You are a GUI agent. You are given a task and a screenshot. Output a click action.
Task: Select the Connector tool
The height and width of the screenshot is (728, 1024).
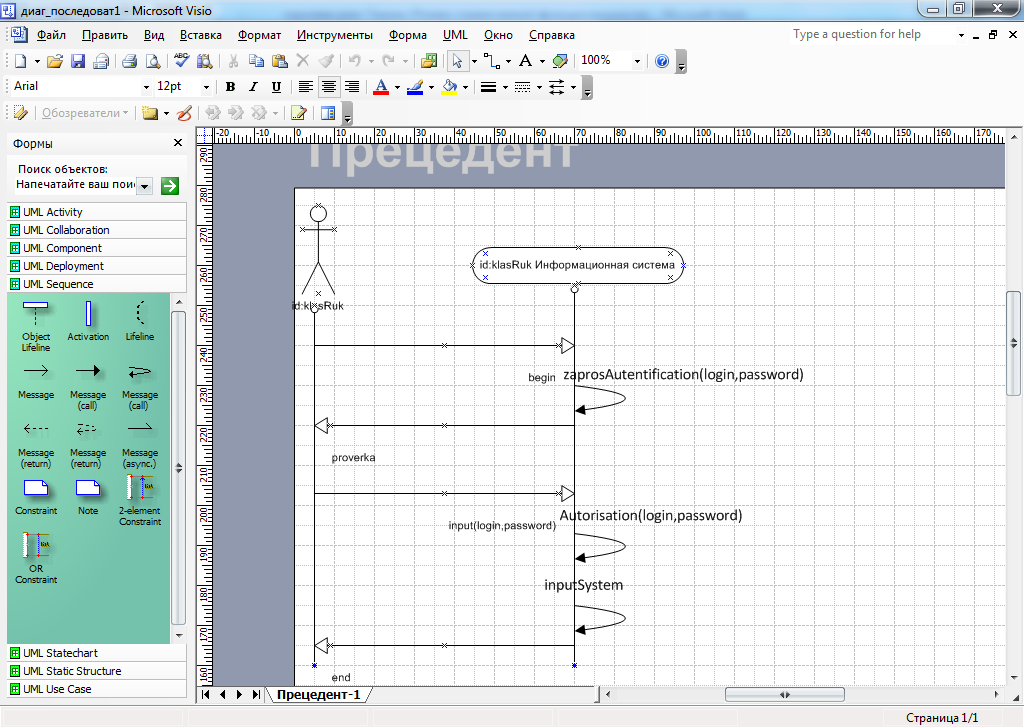492,61
